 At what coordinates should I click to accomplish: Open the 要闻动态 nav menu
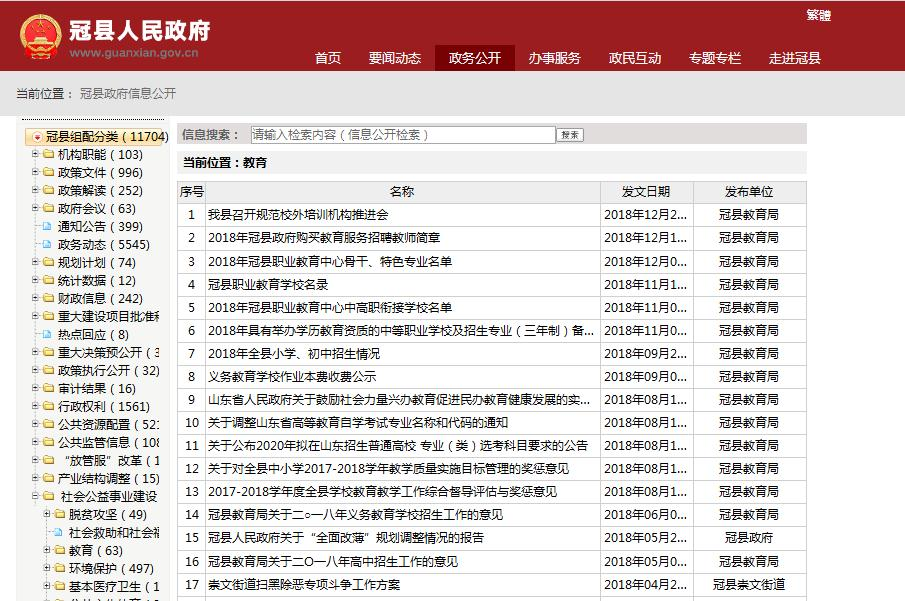pyautogui.click(x=395, y=58)
